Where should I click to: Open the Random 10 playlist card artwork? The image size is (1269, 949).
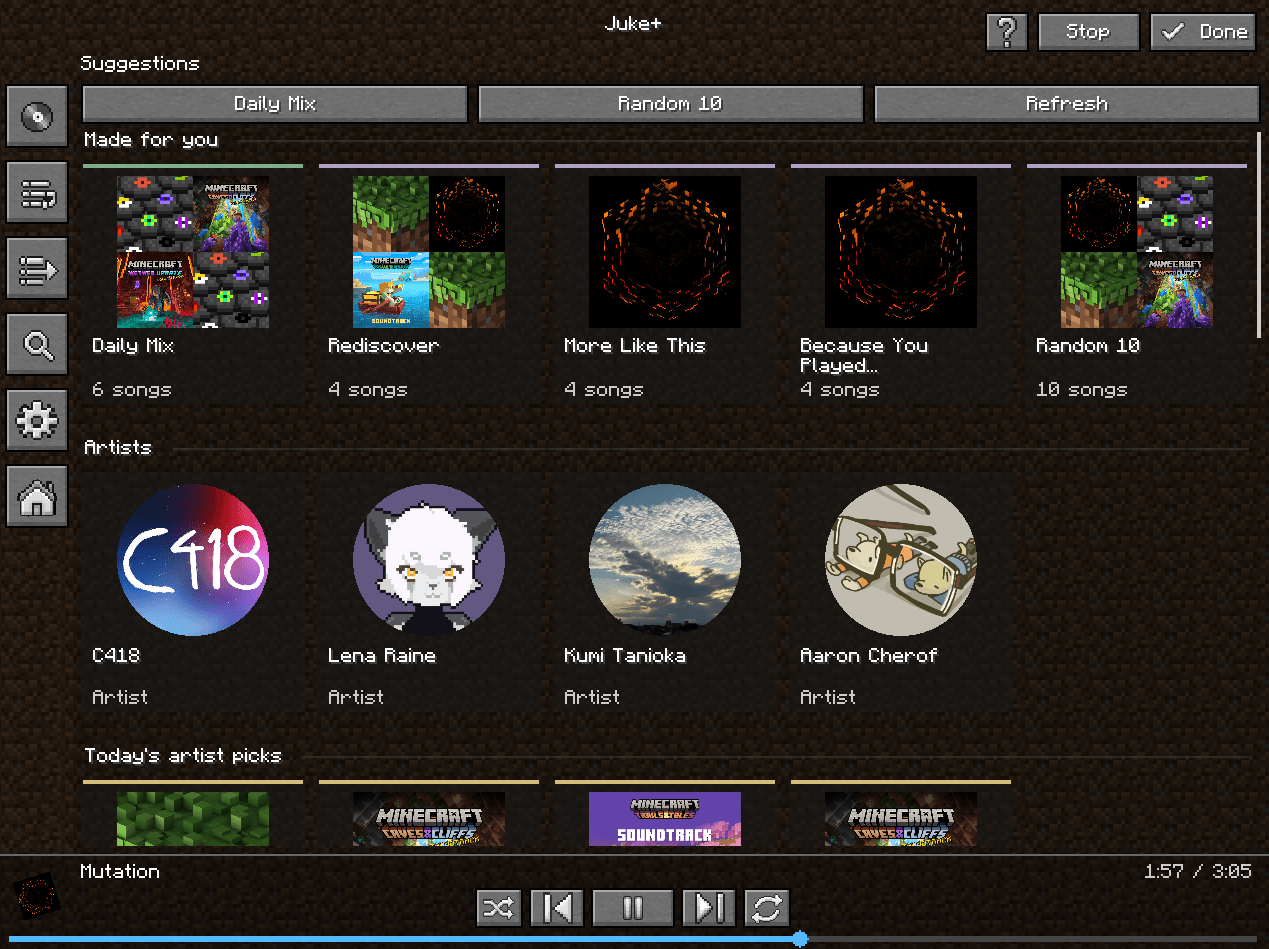coord(1137,252)
